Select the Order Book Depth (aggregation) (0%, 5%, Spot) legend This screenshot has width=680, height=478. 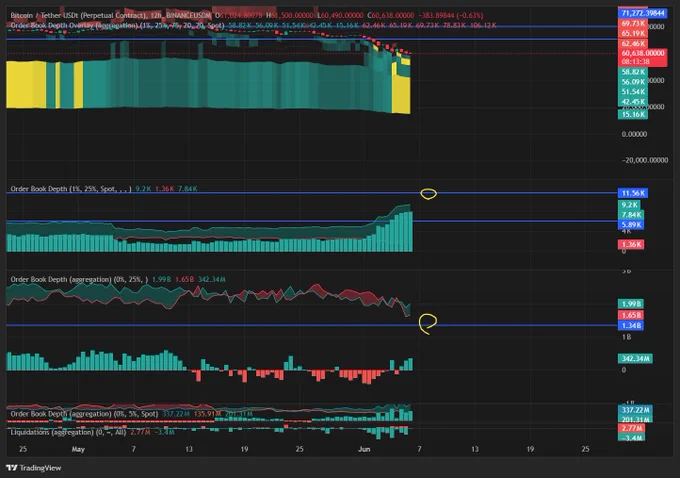(84, 414)
